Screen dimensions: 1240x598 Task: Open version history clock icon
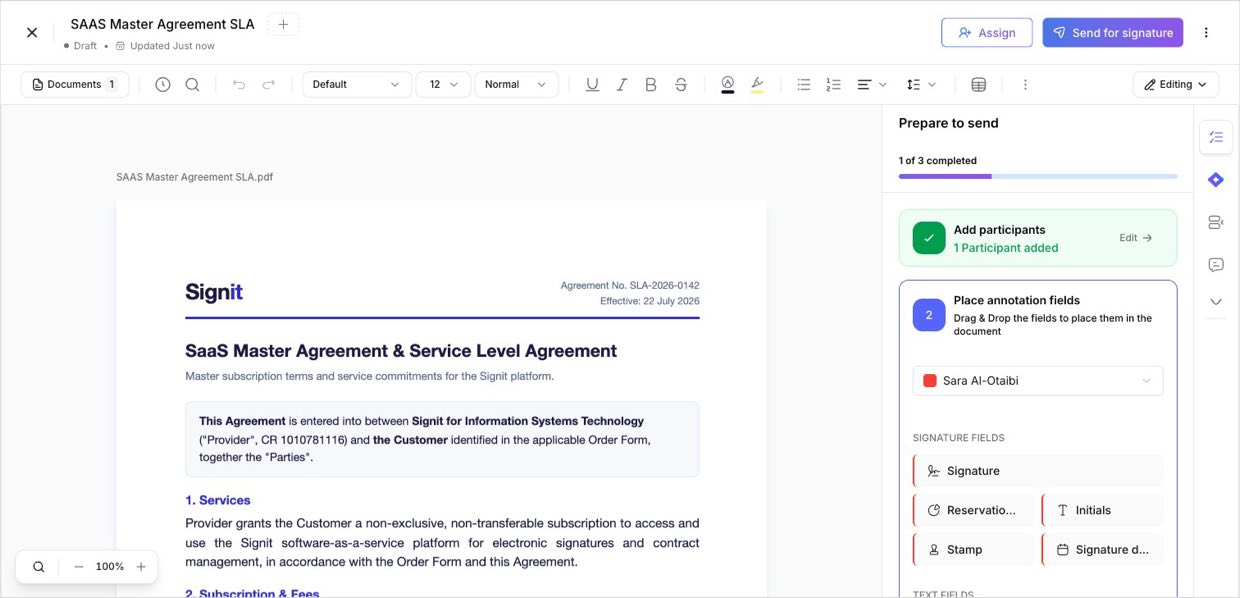163,85
